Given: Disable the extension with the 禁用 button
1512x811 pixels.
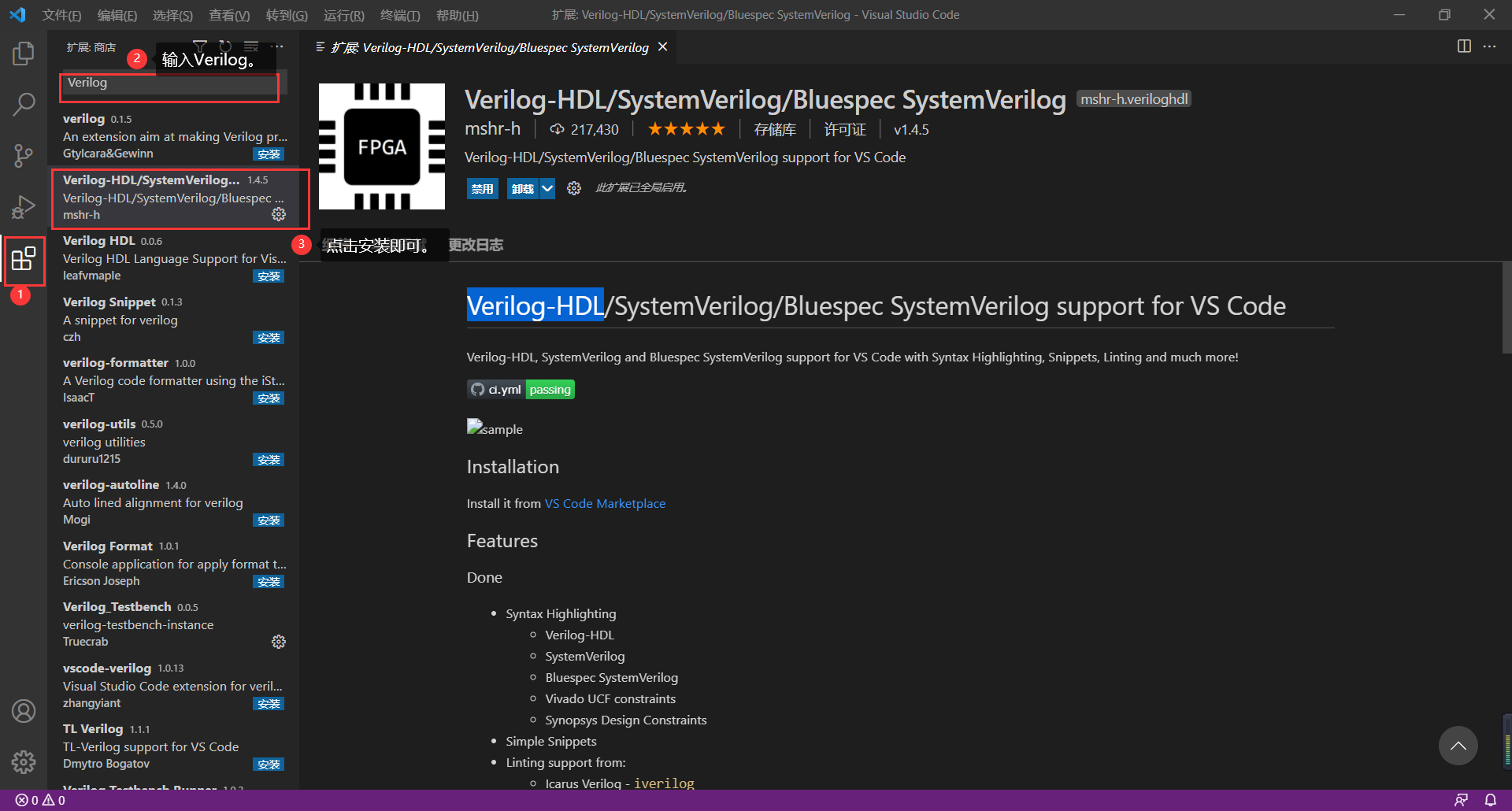Looking at the screenshot, I should coord(482,188).
